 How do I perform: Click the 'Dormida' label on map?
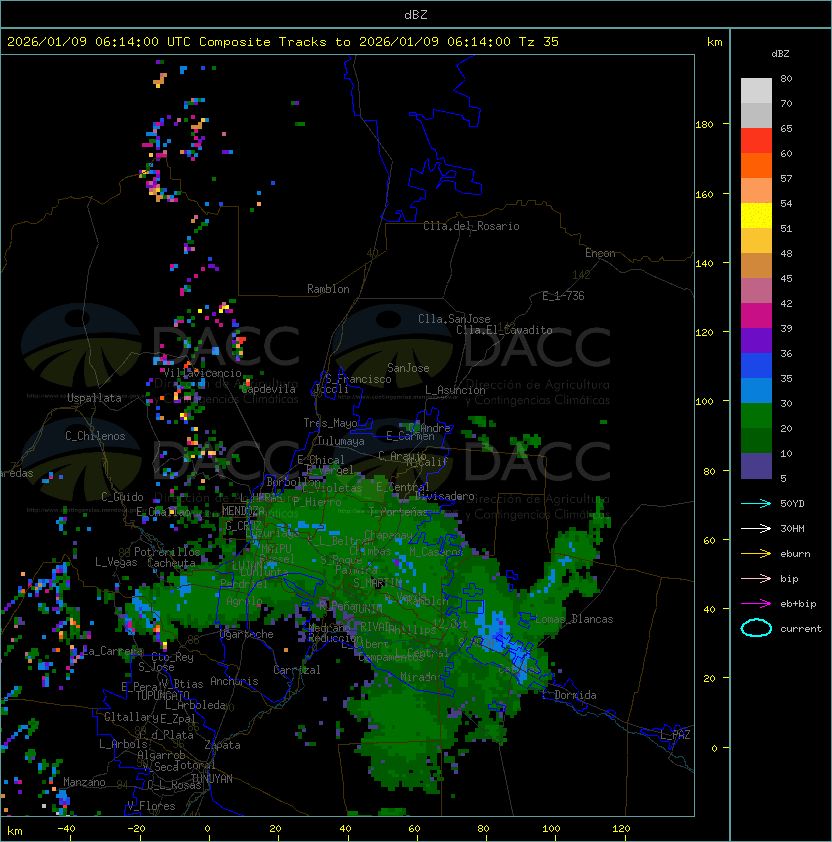click(575, 695)
